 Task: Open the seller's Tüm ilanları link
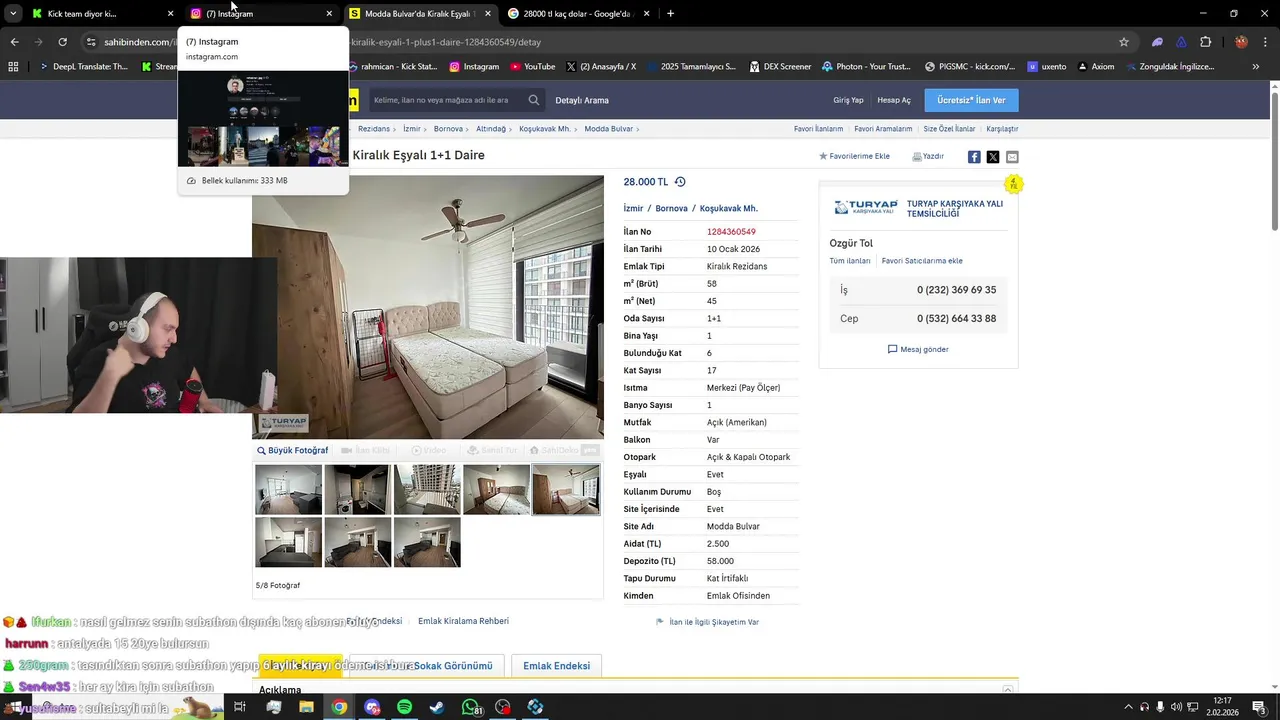pyautogui.click(x=850, y=261)
